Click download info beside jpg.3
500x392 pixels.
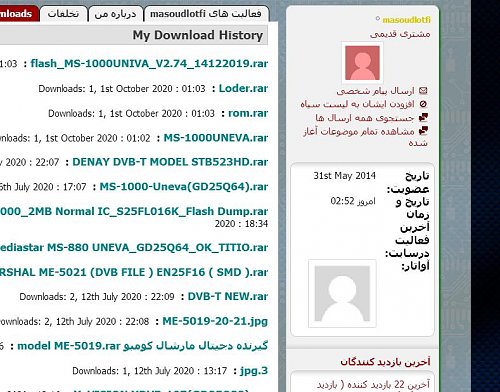[x=150, y=371]
